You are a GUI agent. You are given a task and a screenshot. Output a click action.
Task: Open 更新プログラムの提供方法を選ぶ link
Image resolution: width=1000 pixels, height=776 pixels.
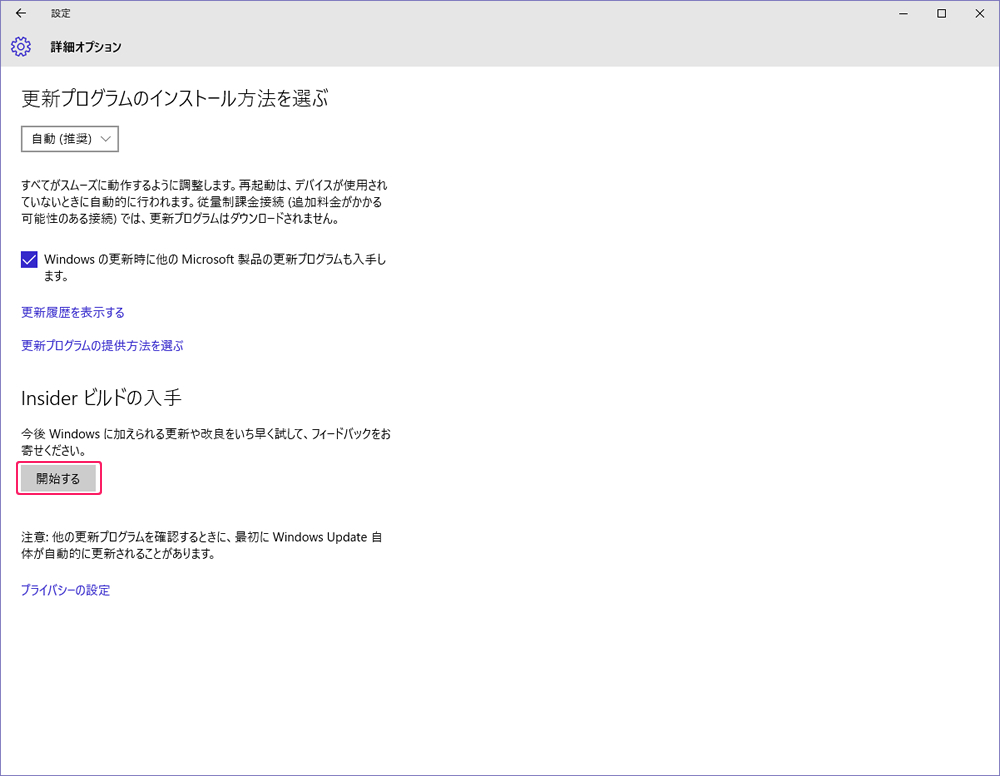[x=102, y=346]
